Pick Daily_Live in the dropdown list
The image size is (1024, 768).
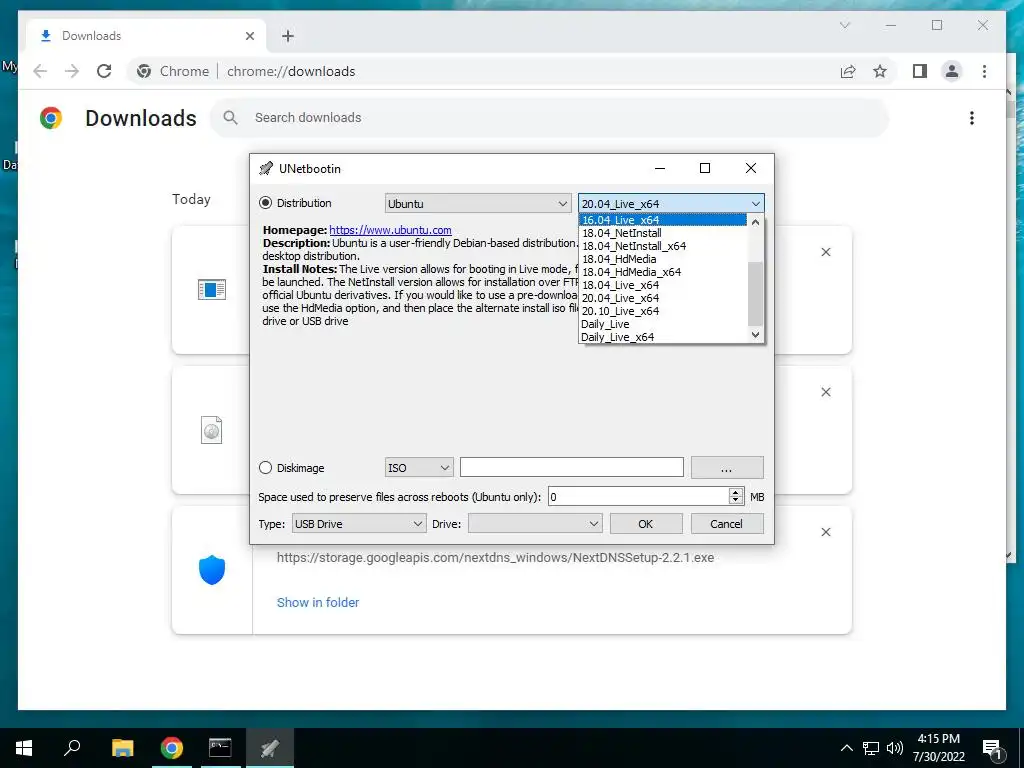(663, 325)
